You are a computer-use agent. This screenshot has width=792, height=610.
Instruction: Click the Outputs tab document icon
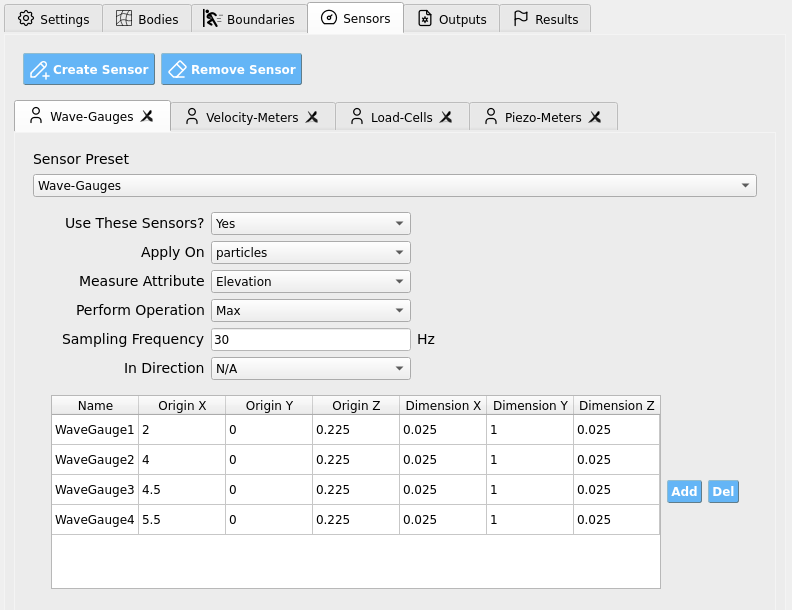point(425,19)
